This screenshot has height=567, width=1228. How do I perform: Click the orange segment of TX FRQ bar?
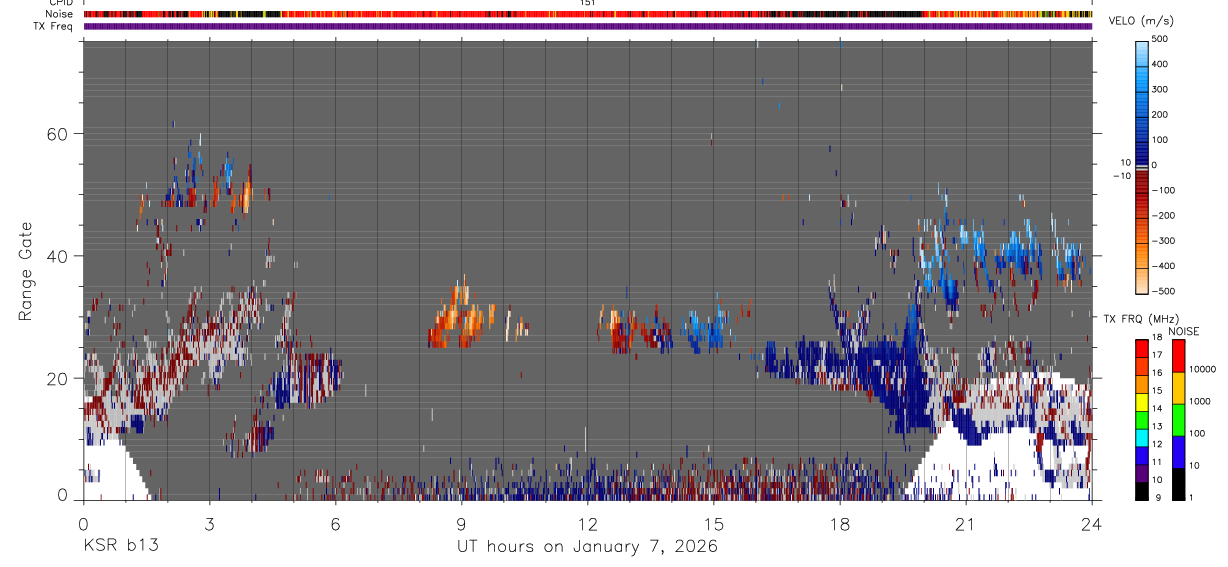1142,384
